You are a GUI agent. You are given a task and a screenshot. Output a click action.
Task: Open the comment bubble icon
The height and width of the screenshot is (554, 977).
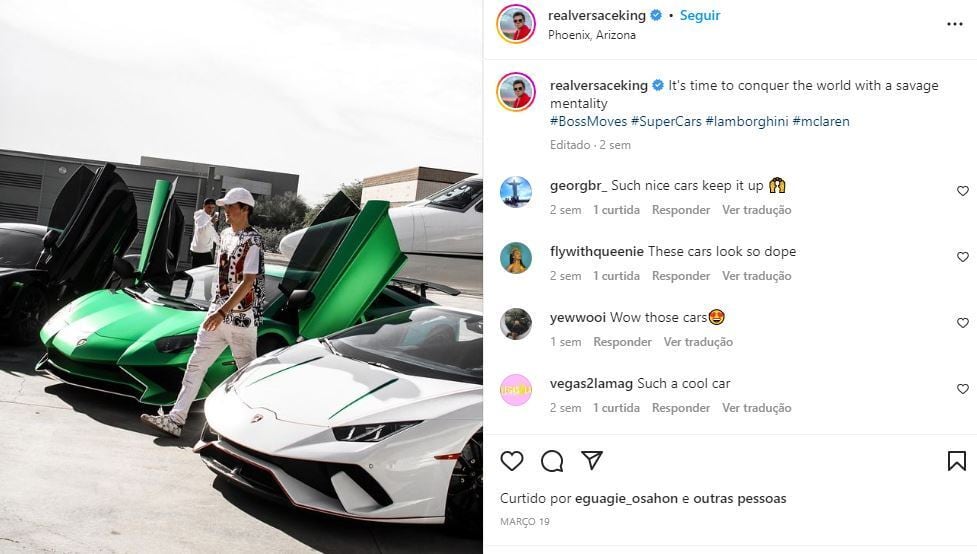552,460
